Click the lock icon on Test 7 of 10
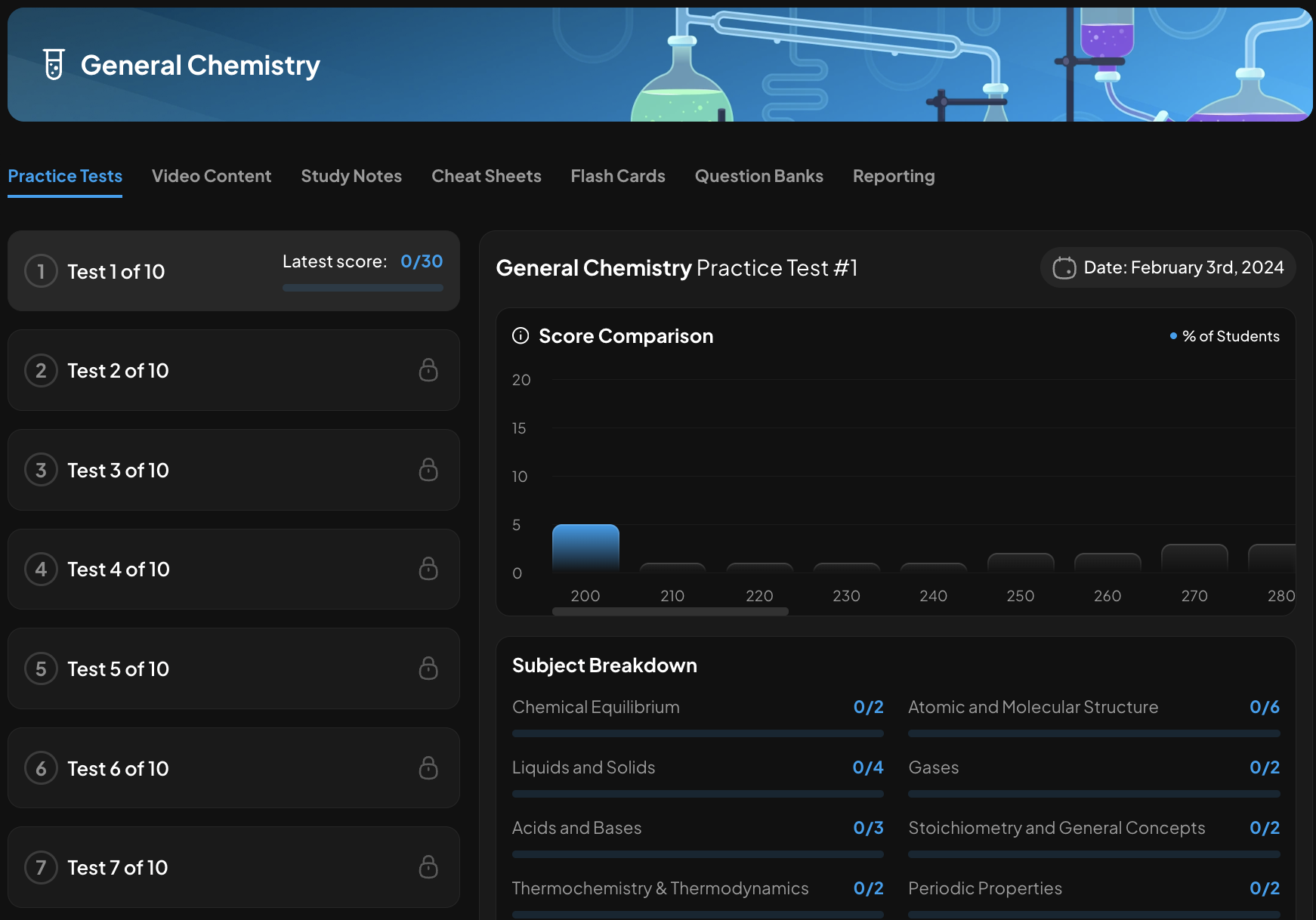The width and height of the screenshot is (1316, 920). (428, 867)
